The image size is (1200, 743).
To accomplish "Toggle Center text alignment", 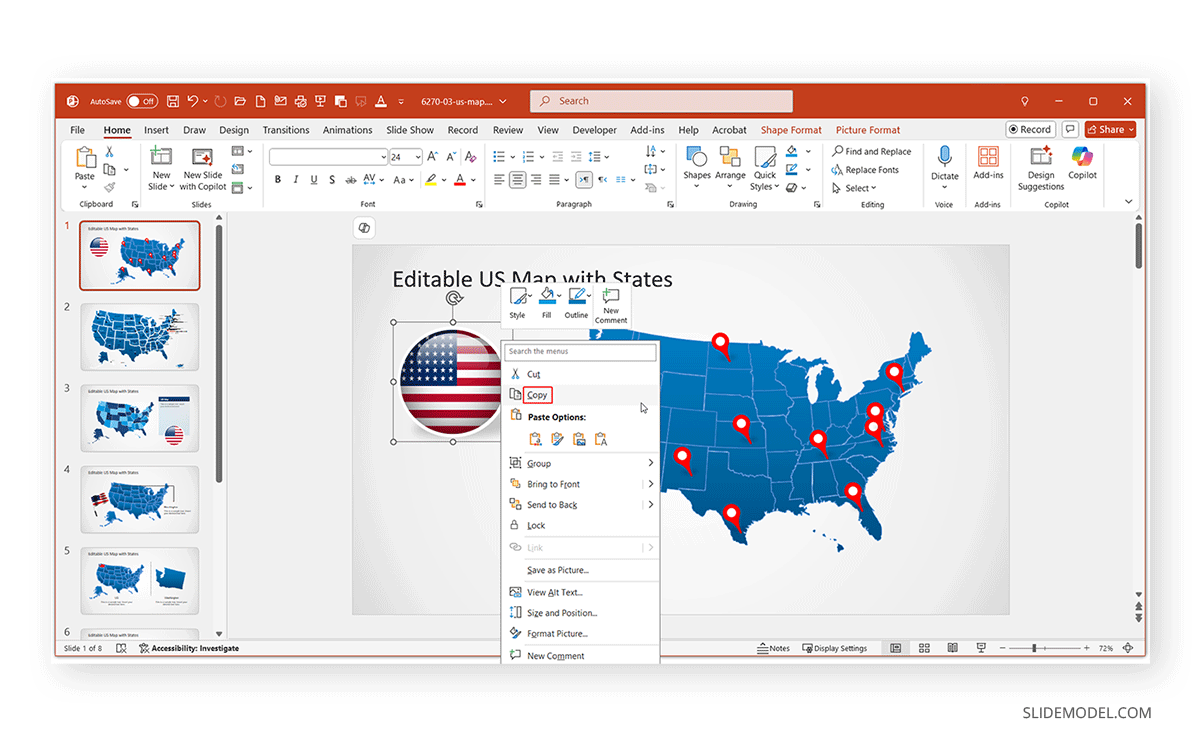I will [517, 180].
